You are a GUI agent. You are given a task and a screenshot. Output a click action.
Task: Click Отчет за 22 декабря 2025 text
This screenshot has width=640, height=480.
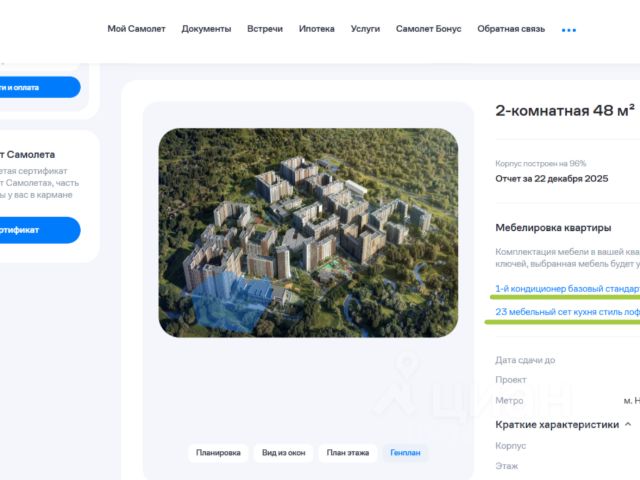click(552, 179)
